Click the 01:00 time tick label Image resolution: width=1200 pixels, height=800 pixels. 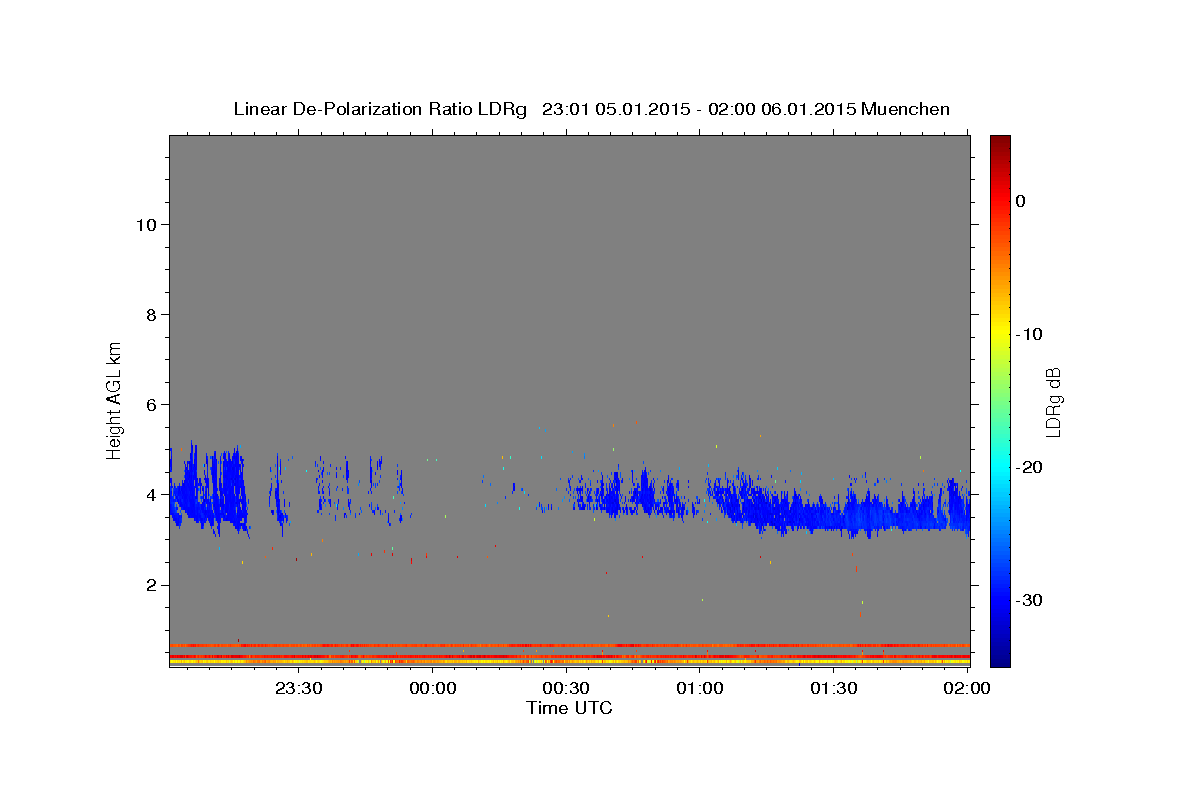(x=700, y=688)
